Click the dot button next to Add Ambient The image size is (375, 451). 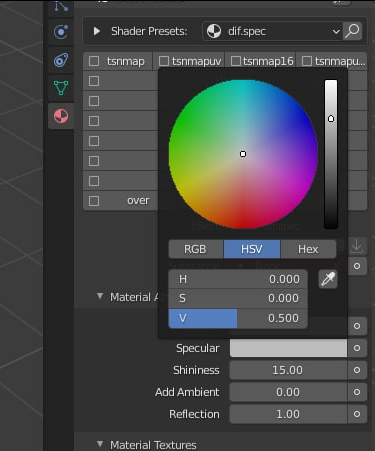[357, 392]
